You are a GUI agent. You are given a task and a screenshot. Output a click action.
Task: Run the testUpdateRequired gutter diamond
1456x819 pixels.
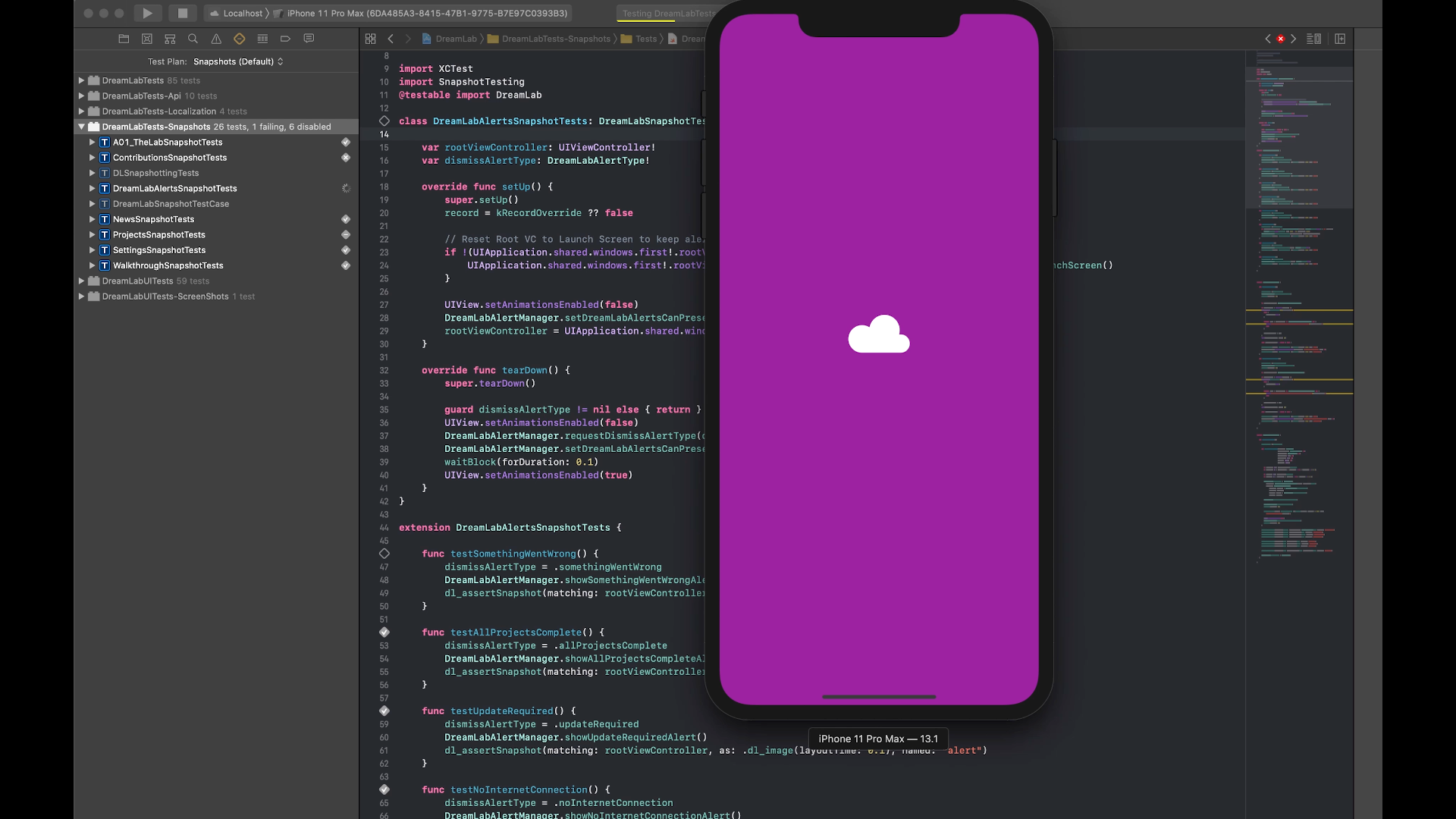(384, 711)
